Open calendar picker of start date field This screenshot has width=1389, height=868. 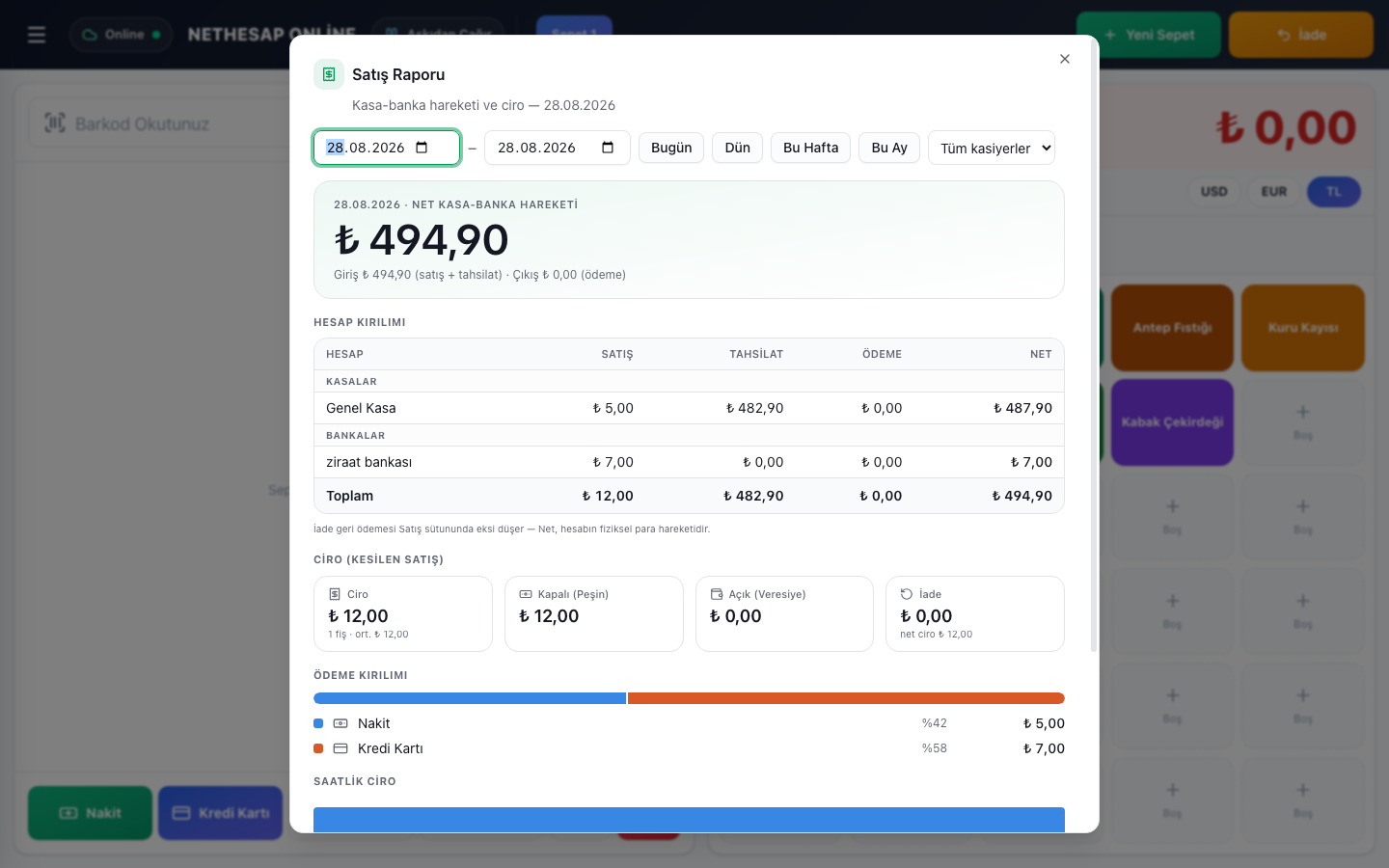[422, 148]
